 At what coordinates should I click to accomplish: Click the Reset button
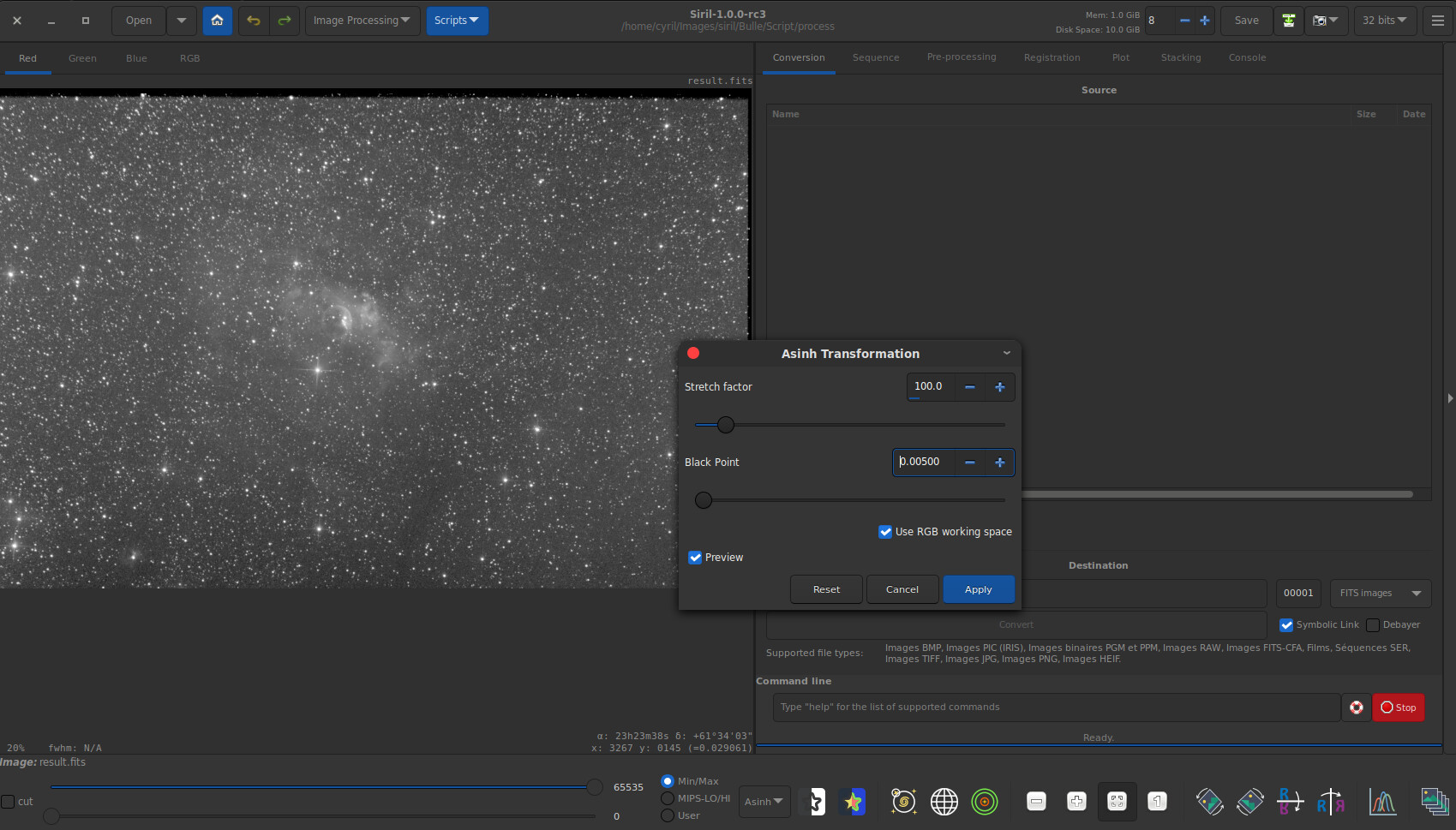tap(826, 589)
